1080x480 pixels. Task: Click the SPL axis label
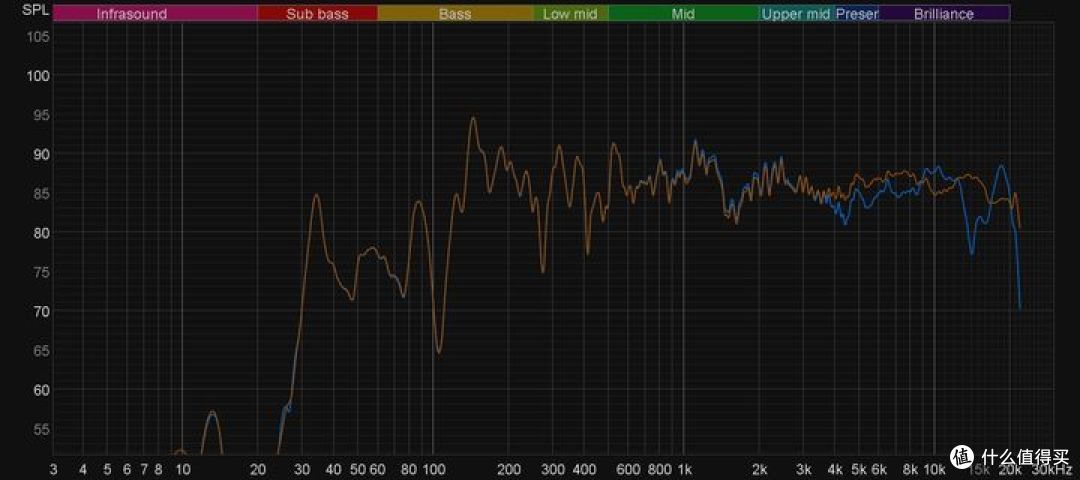click(35, 14)
